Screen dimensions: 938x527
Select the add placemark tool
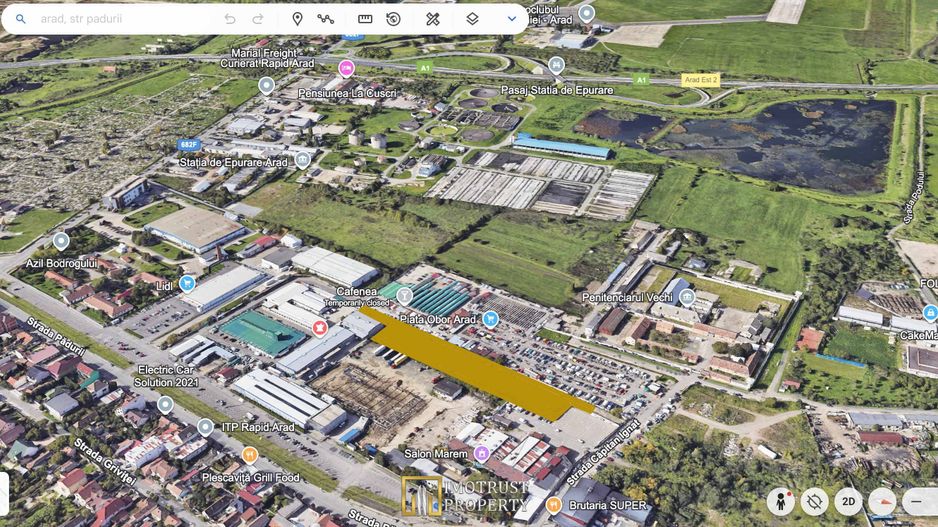point(297,19)
